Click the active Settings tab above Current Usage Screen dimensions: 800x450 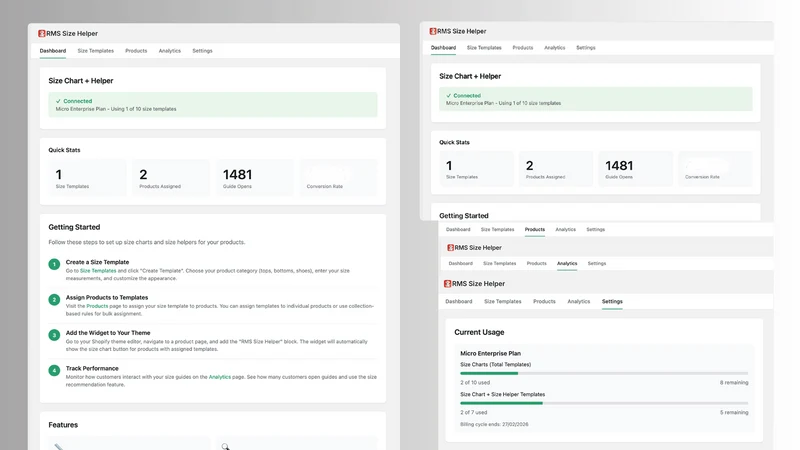(x=612, y=302)
